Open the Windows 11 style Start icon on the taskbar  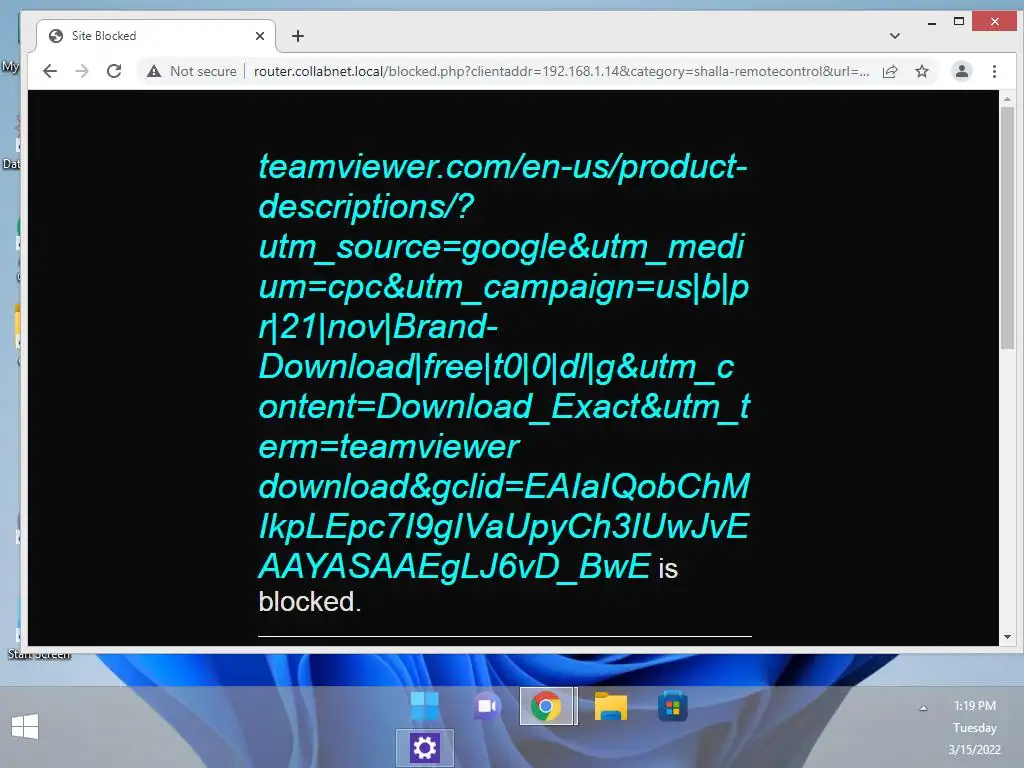(x=424, y=707)
